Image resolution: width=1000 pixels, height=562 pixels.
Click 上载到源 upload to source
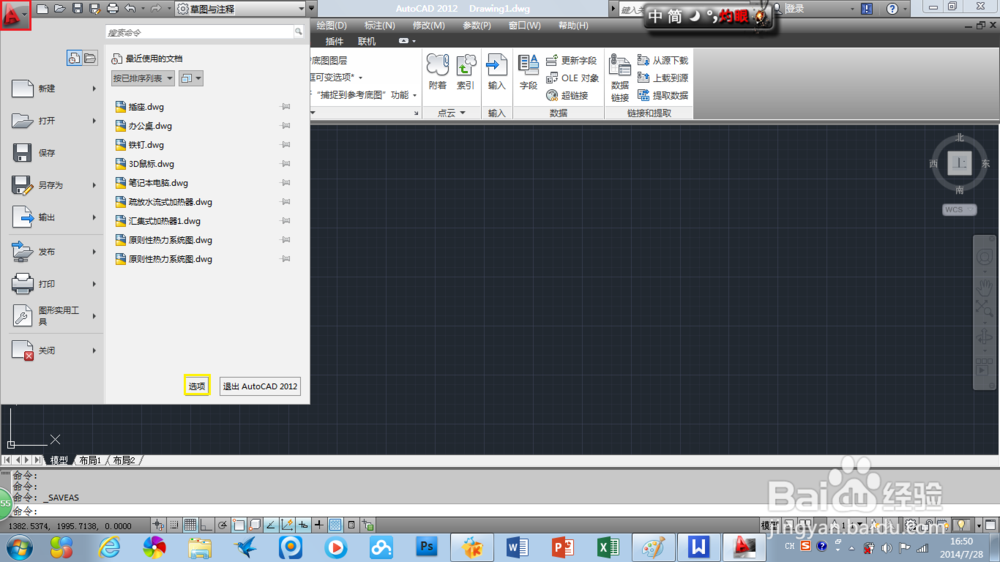[x=663, y=78]
